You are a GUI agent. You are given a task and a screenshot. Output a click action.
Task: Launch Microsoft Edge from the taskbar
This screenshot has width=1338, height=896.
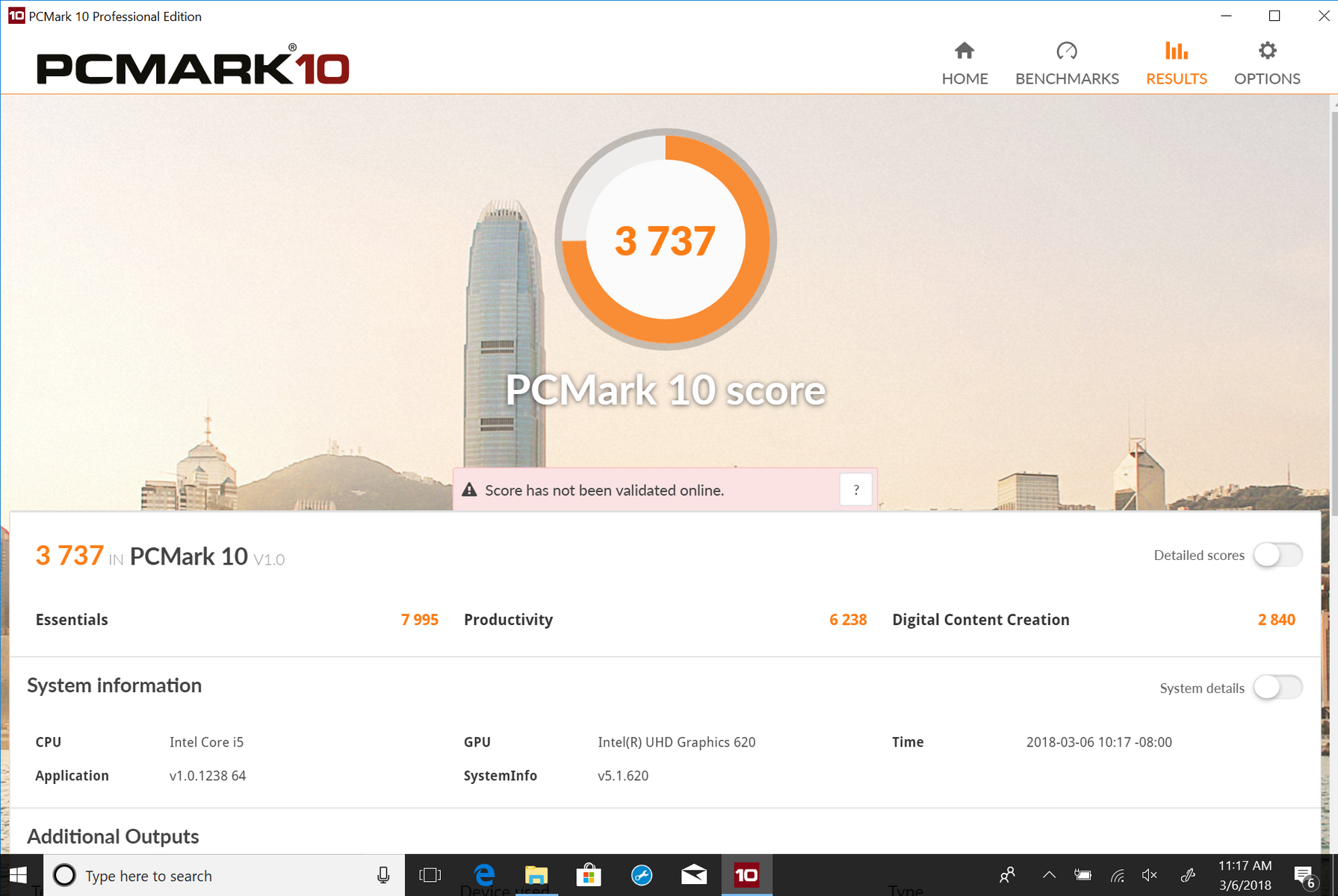484,875
